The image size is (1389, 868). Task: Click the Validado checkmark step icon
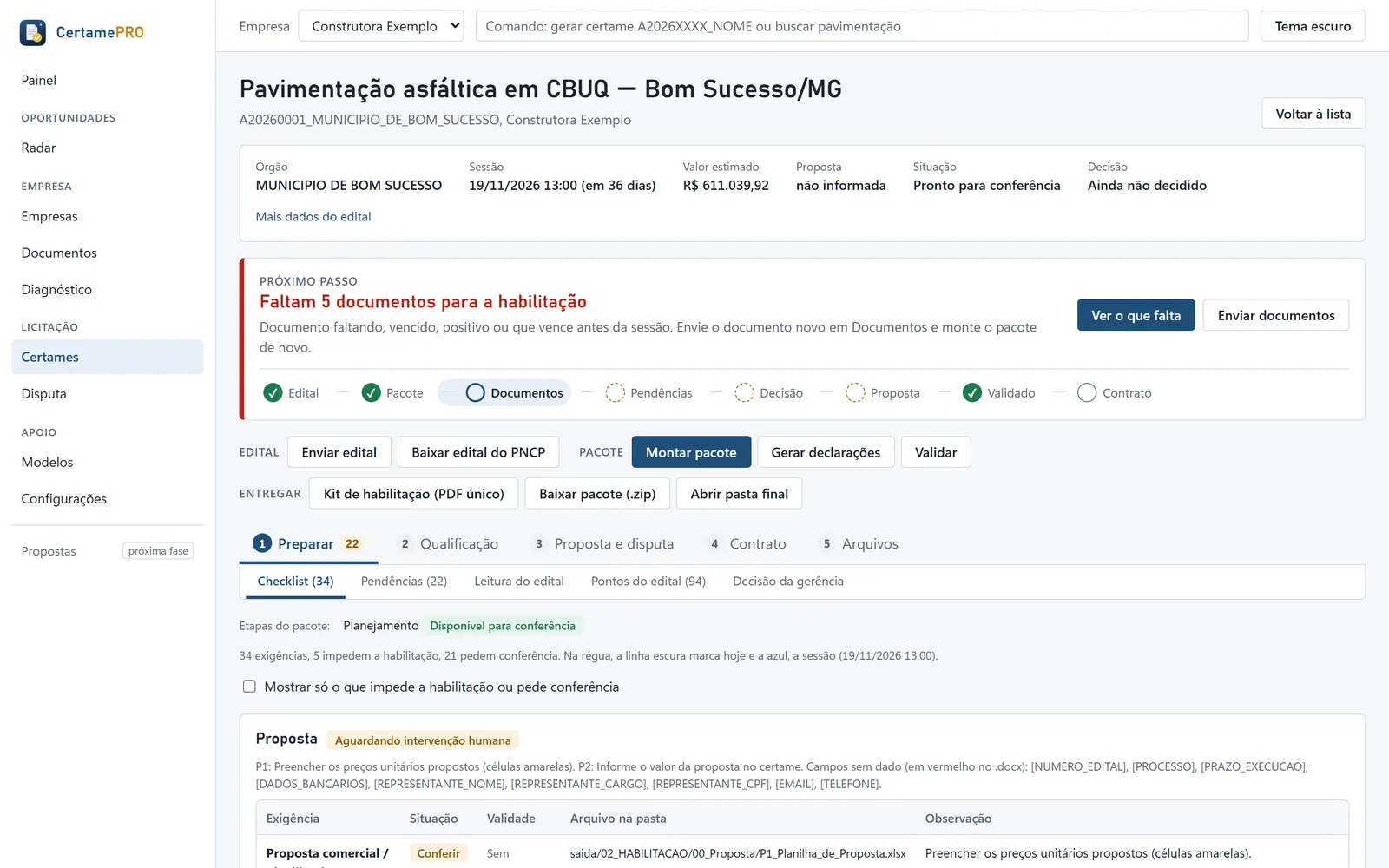tap(972, 393)
